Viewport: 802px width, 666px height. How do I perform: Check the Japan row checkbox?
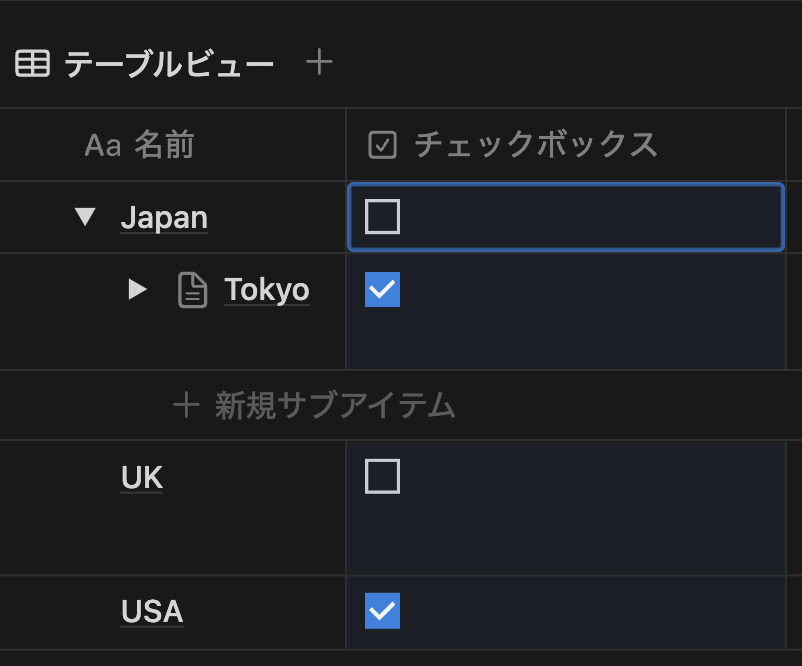(382, 216)
